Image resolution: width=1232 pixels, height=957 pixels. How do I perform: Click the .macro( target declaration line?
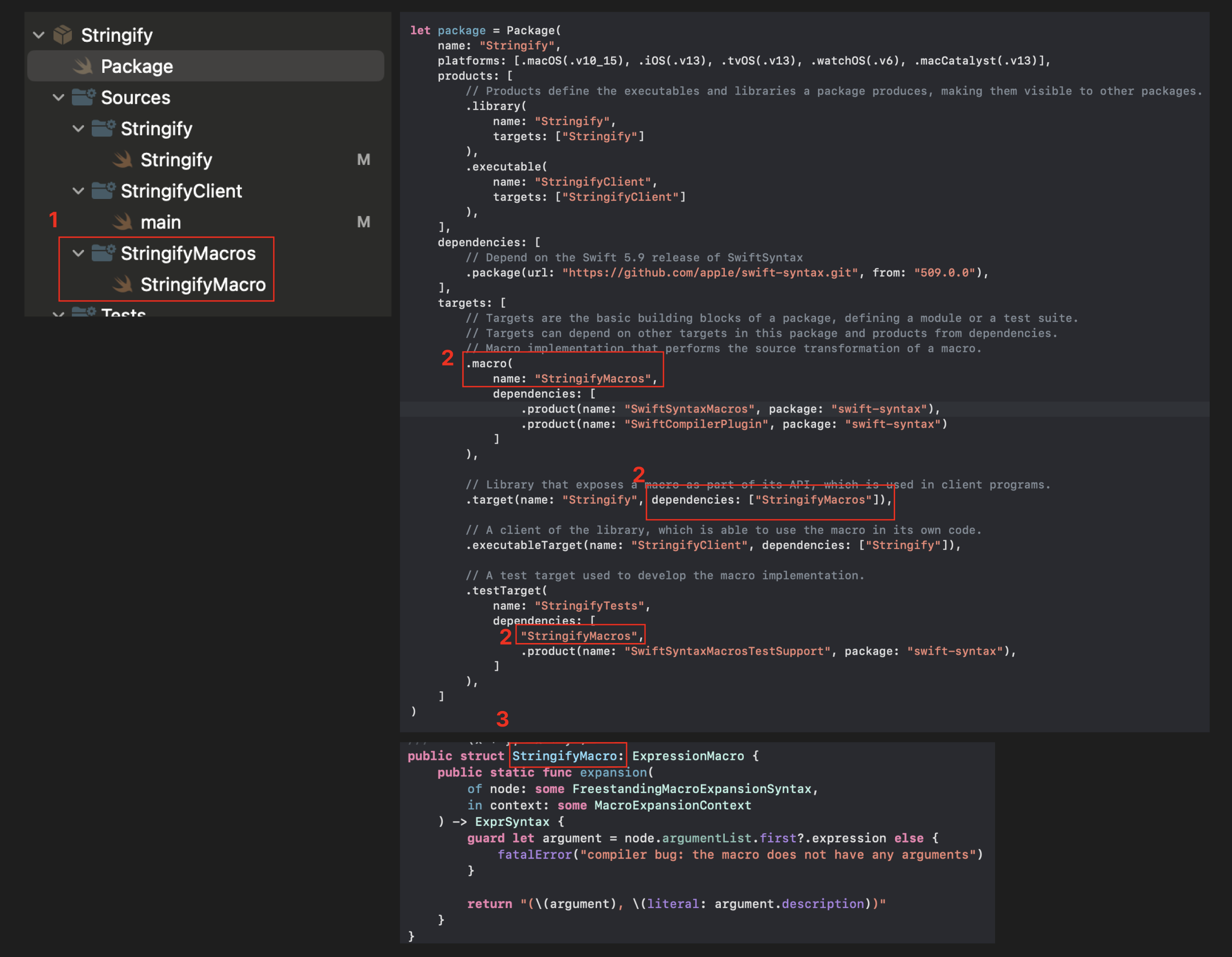pos(488,364)
